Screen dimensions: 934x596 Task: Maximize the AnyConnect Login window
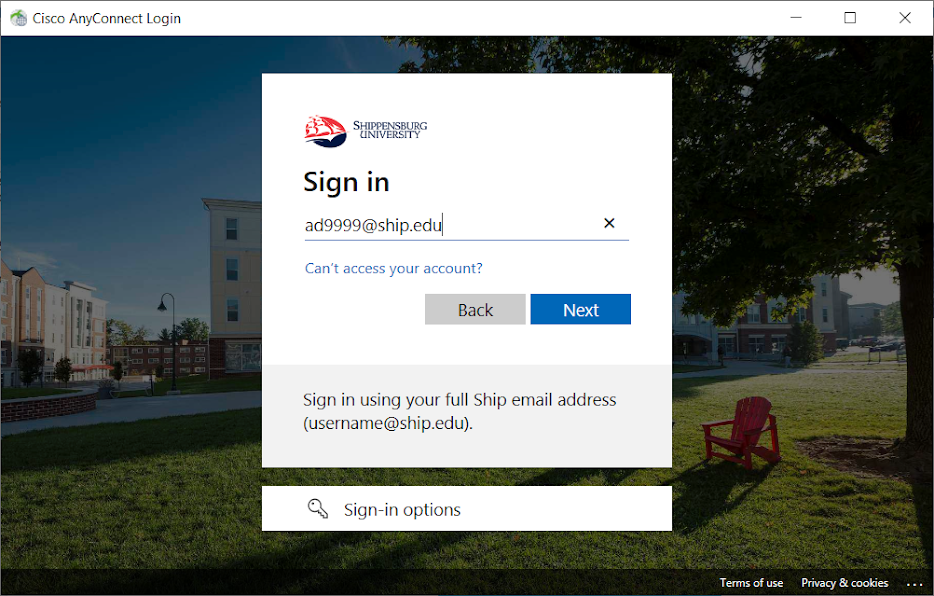[850, 18]
